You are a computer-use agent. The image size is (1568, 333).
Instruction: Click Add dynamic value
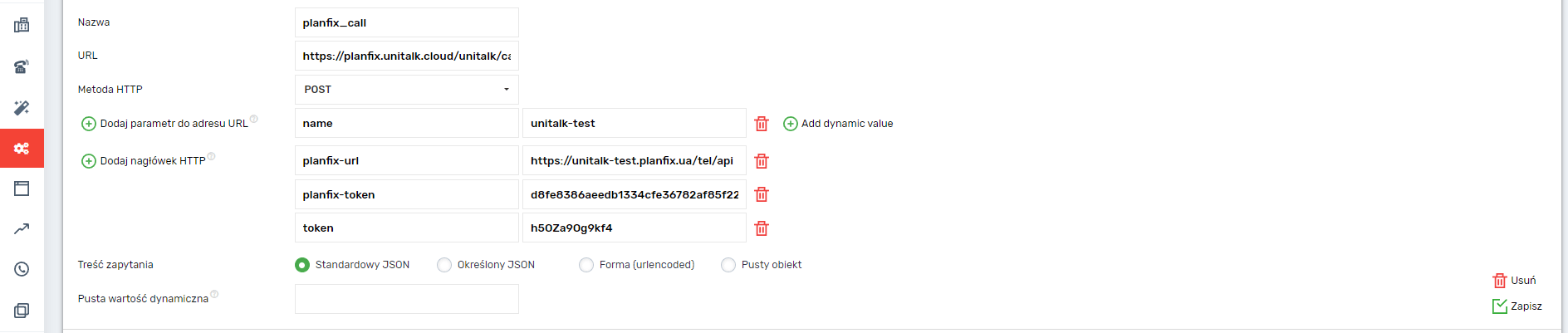click(x=839, y=124)
